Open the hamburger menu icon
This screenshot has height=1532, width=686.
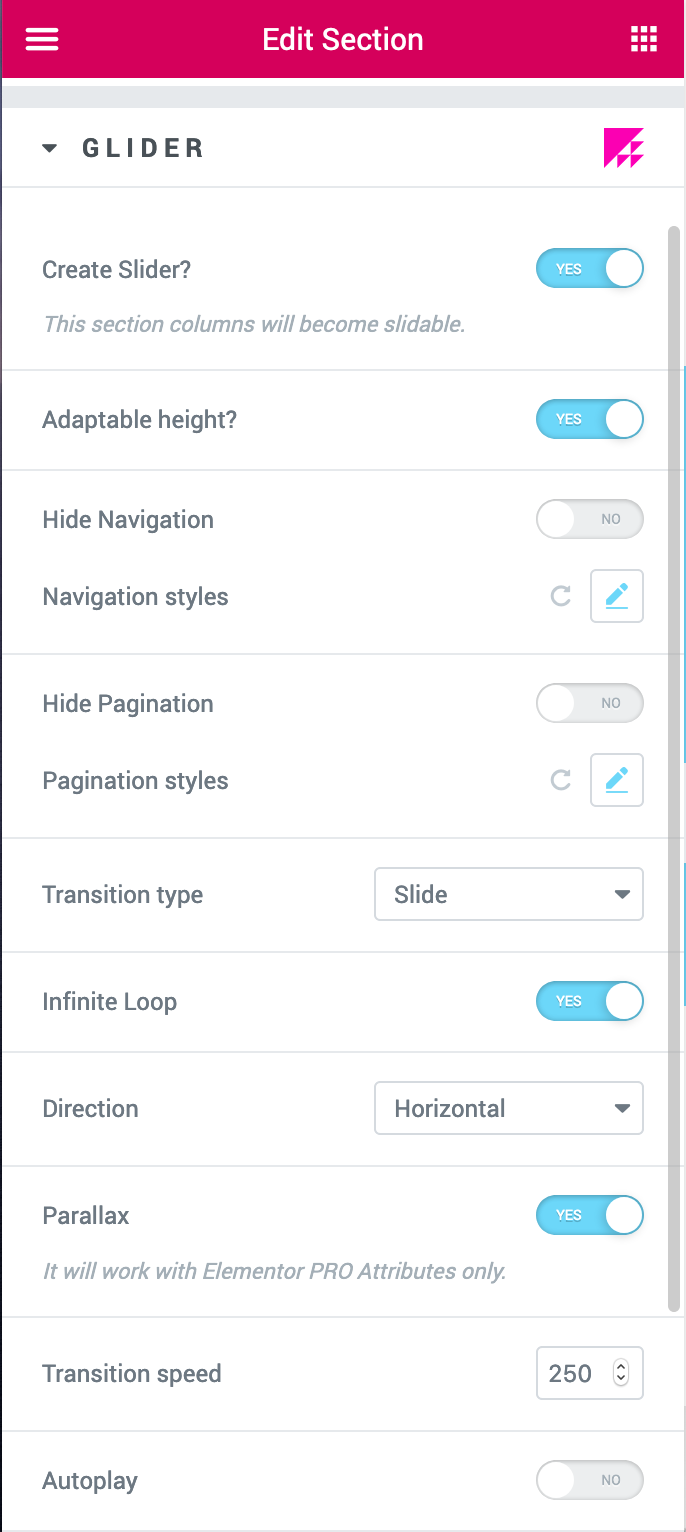click(x=42, y=39)
